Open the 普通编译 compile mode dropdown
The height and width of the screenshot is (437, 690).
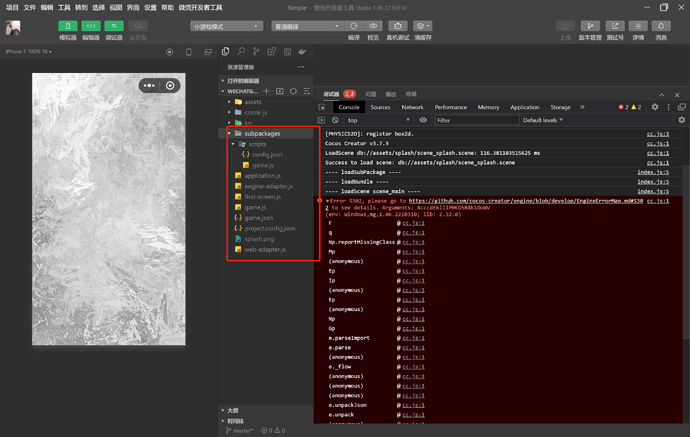pos(307,26)
